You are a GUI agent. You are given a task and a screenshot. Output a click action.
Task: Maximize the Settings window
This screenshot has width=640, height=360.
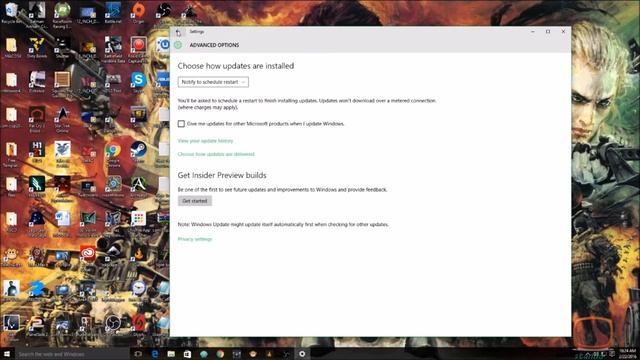[x=548, y=31]
